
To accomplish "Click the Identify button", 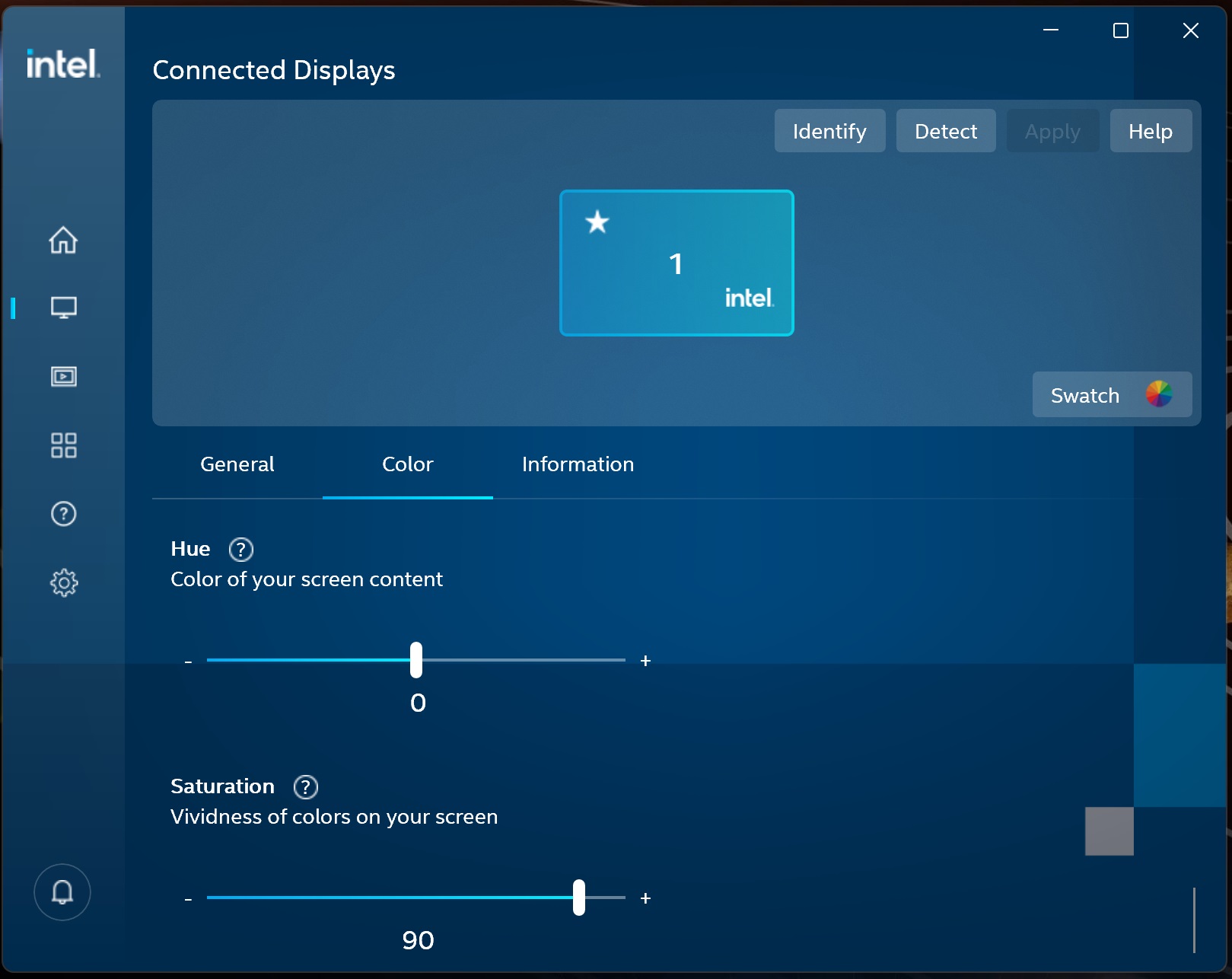I will pos(829,130).
